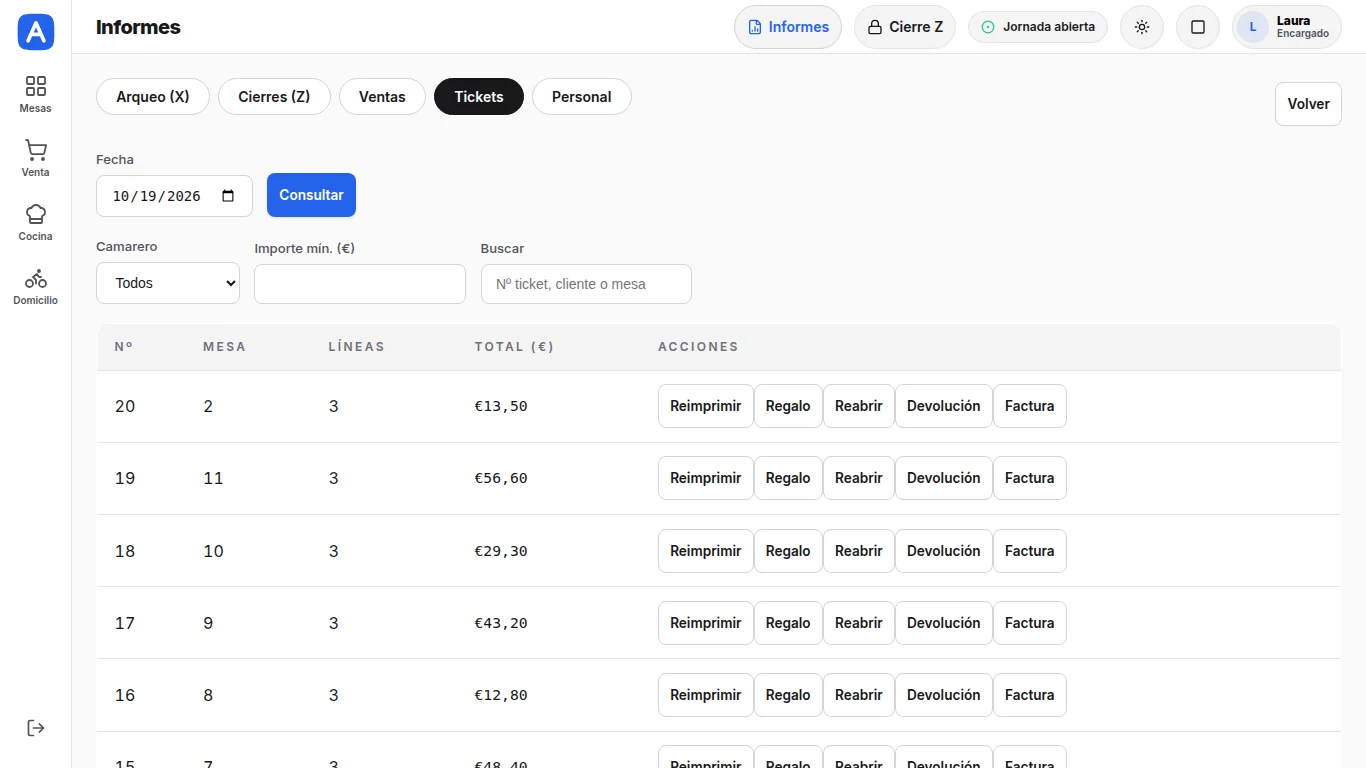
Task: Click Factura for ticket 20
Action: (1030, 406)
